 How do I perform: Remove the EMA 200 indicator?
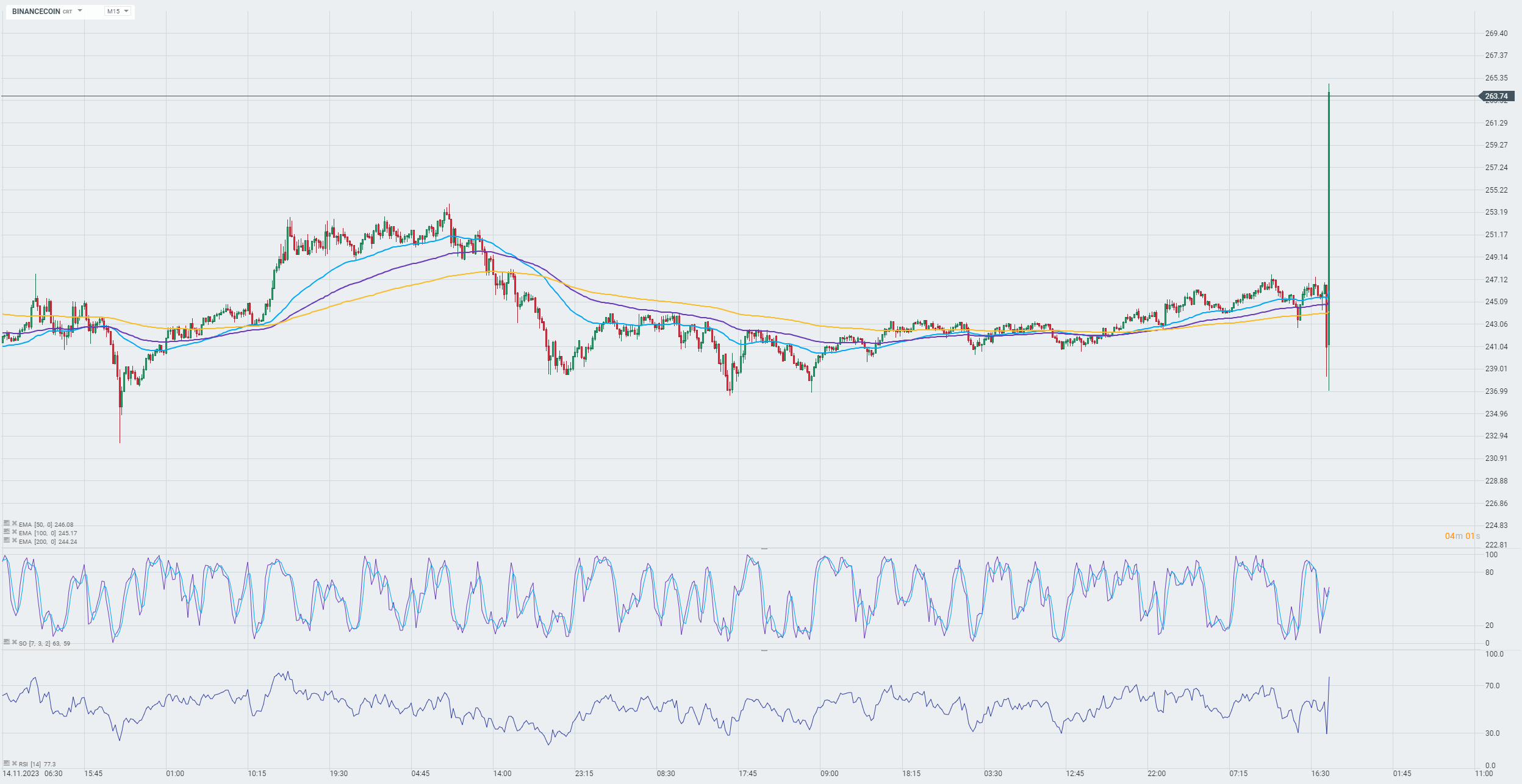[x=14, y=540]
